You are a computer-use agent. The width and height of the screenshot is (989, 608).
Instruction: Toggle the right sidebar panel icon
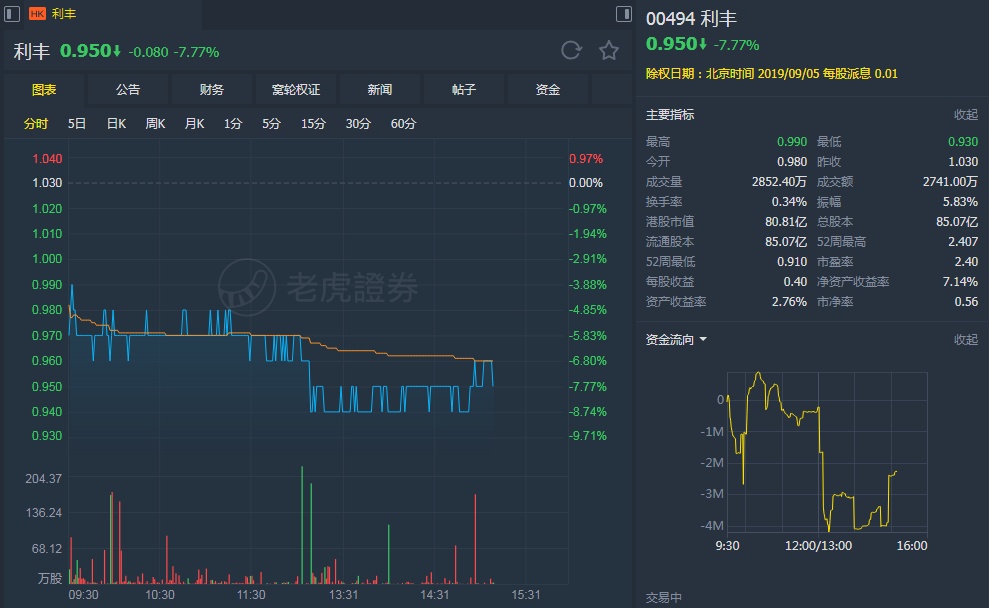coord(623,13)
